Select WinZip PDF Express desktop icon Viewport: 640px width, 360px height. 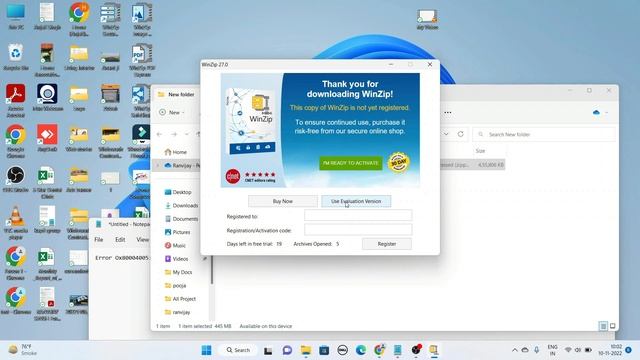coord(142,60)
